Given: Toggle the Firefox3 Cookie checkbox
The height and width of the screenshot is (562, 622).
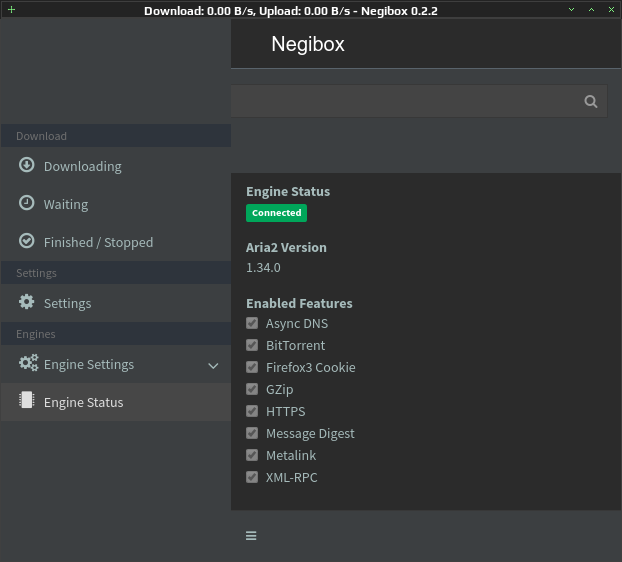Looking at the screenshot, I should (252, 367).
